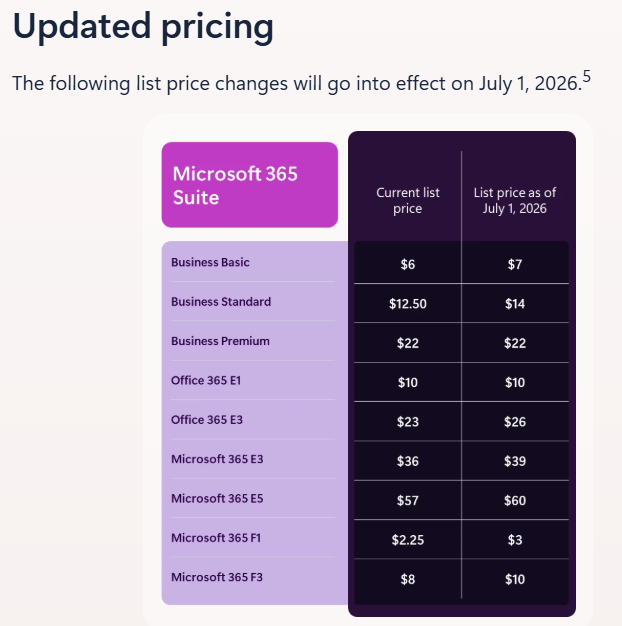Click the "List price as of July 1, 2026" header

[x=515, y=200]
